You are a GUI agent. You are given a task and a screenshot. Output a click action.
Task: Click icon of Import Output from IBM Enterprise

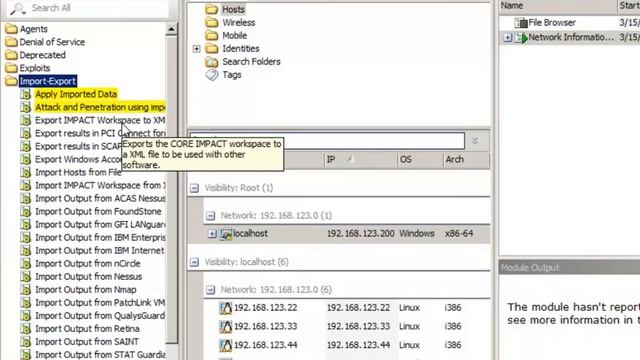[25, 237]
